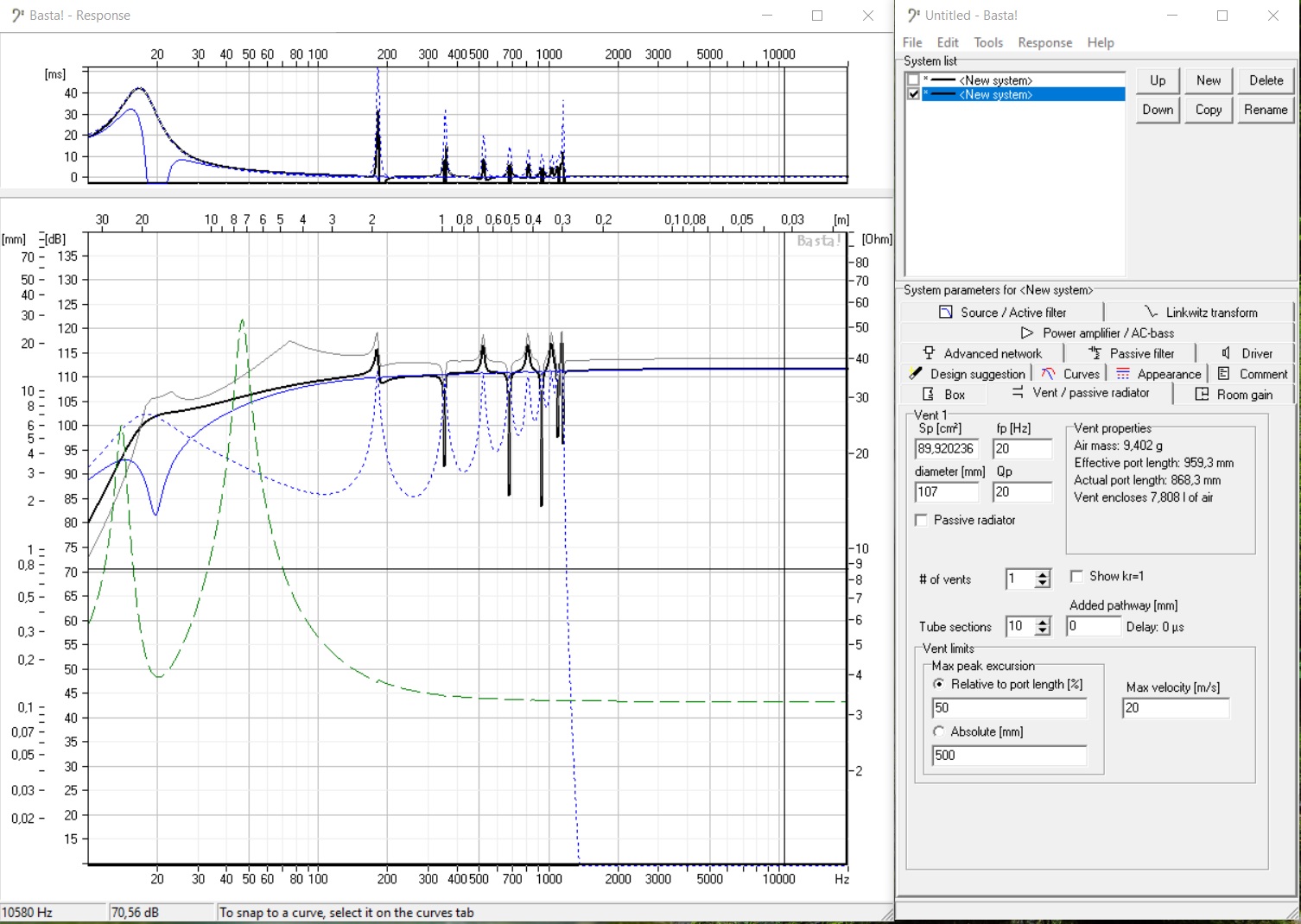The image size is (1301, 924).
Task: Click the Delete button
Action: (1266, 80)
